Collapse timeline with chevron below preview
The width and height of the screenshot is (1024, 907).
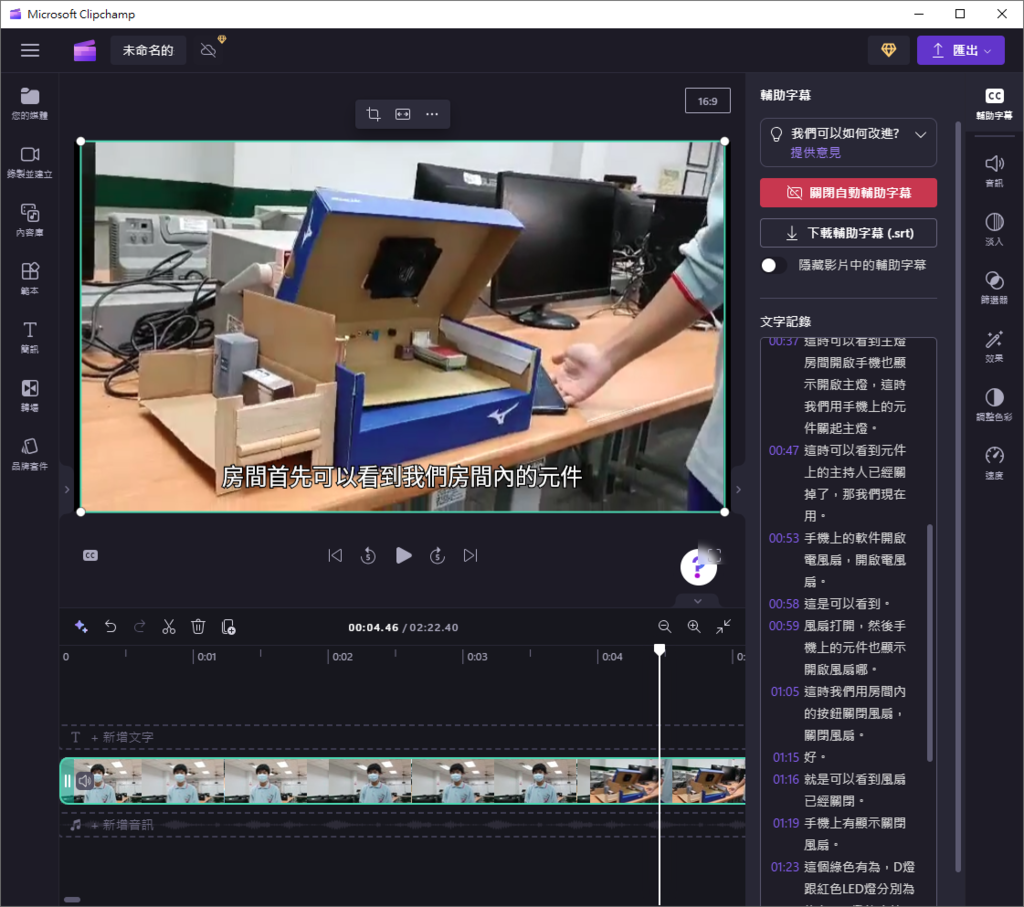698,601
